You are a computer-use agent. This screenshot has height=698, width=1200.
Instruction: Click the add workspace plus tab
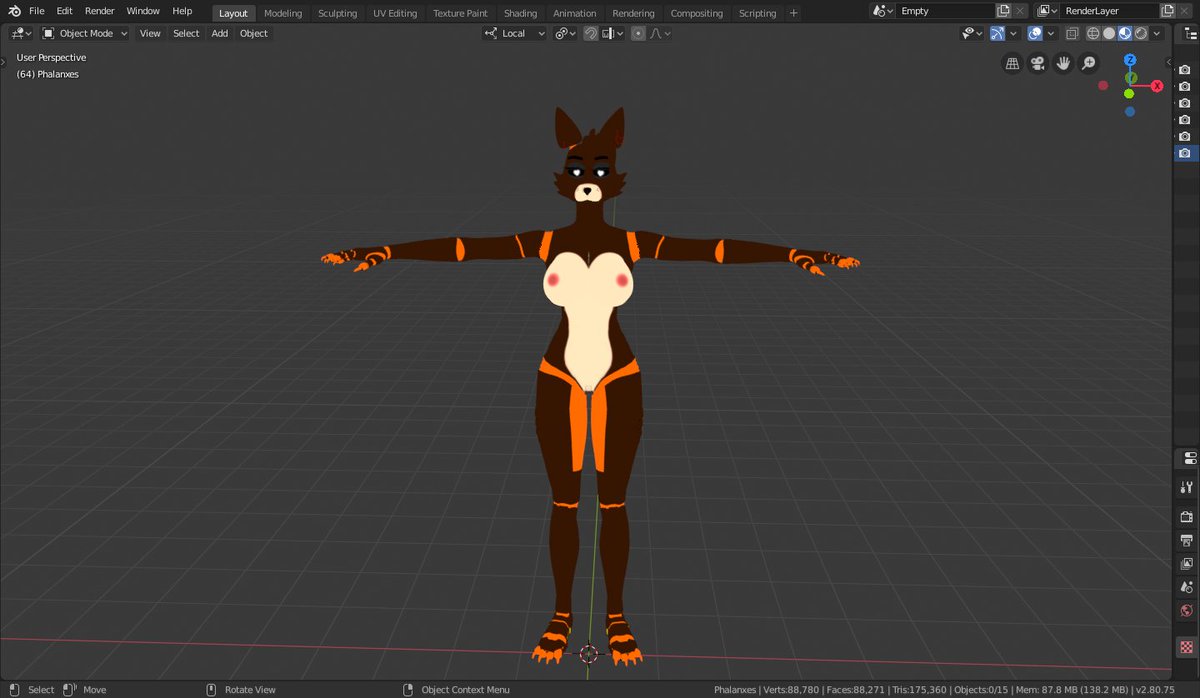coord(794,13)
